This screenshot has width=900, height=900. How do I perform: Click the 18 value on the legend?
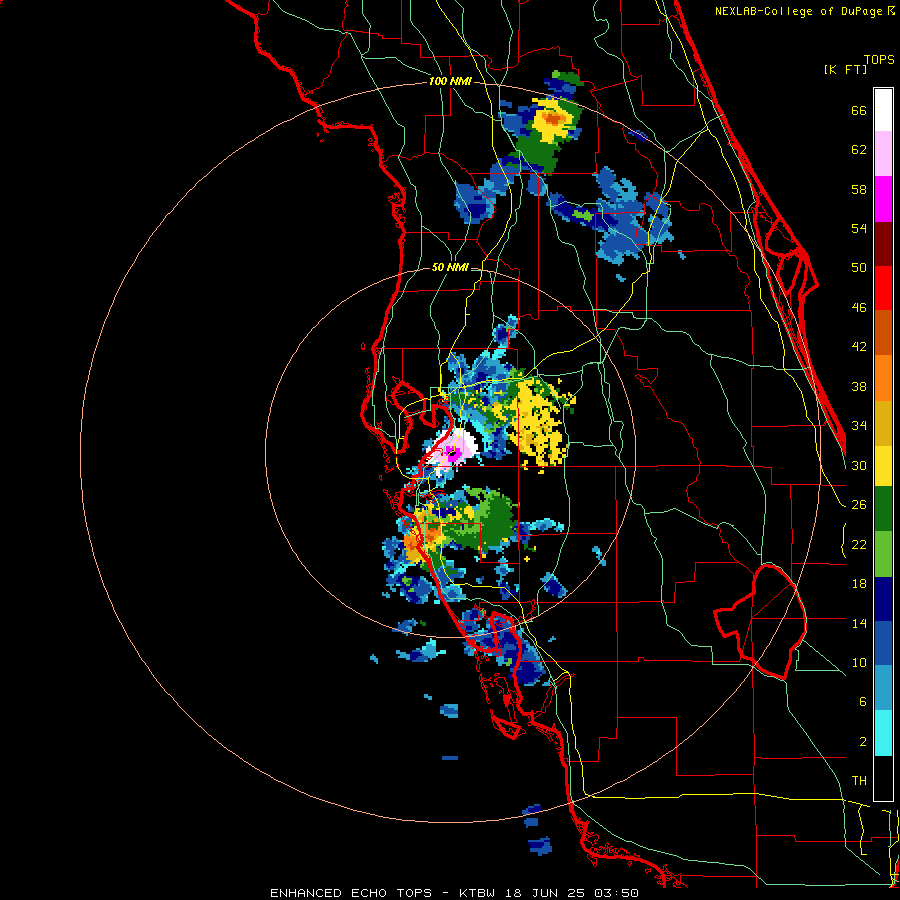click(x=859, y=584)
